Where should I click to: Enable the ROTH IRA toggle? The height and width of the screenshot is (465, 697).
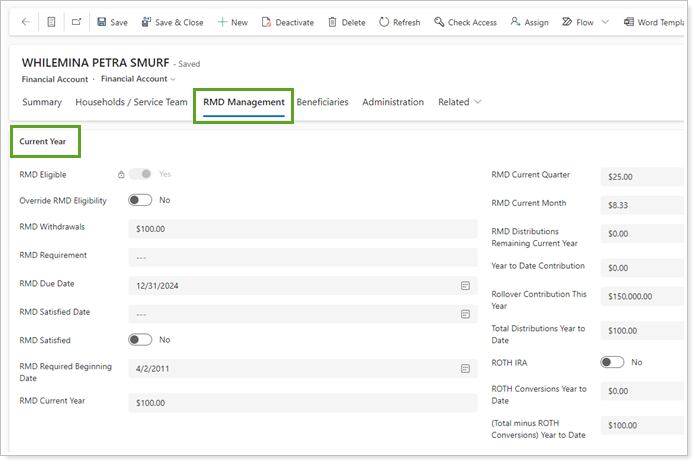pyautogui.click(x=611, y=362)
